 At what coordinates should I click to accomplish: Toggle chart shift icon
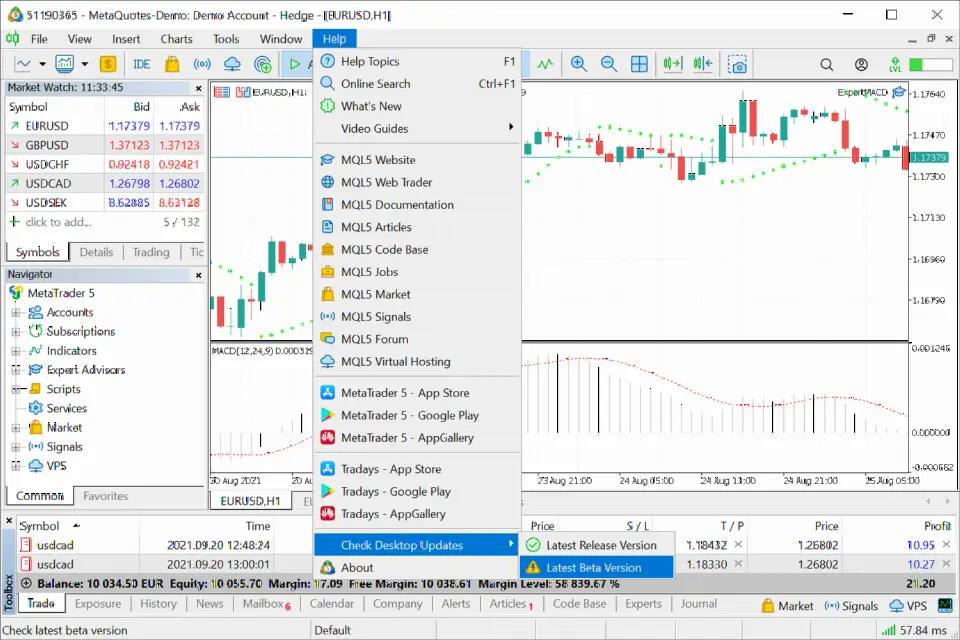(703, 64)
